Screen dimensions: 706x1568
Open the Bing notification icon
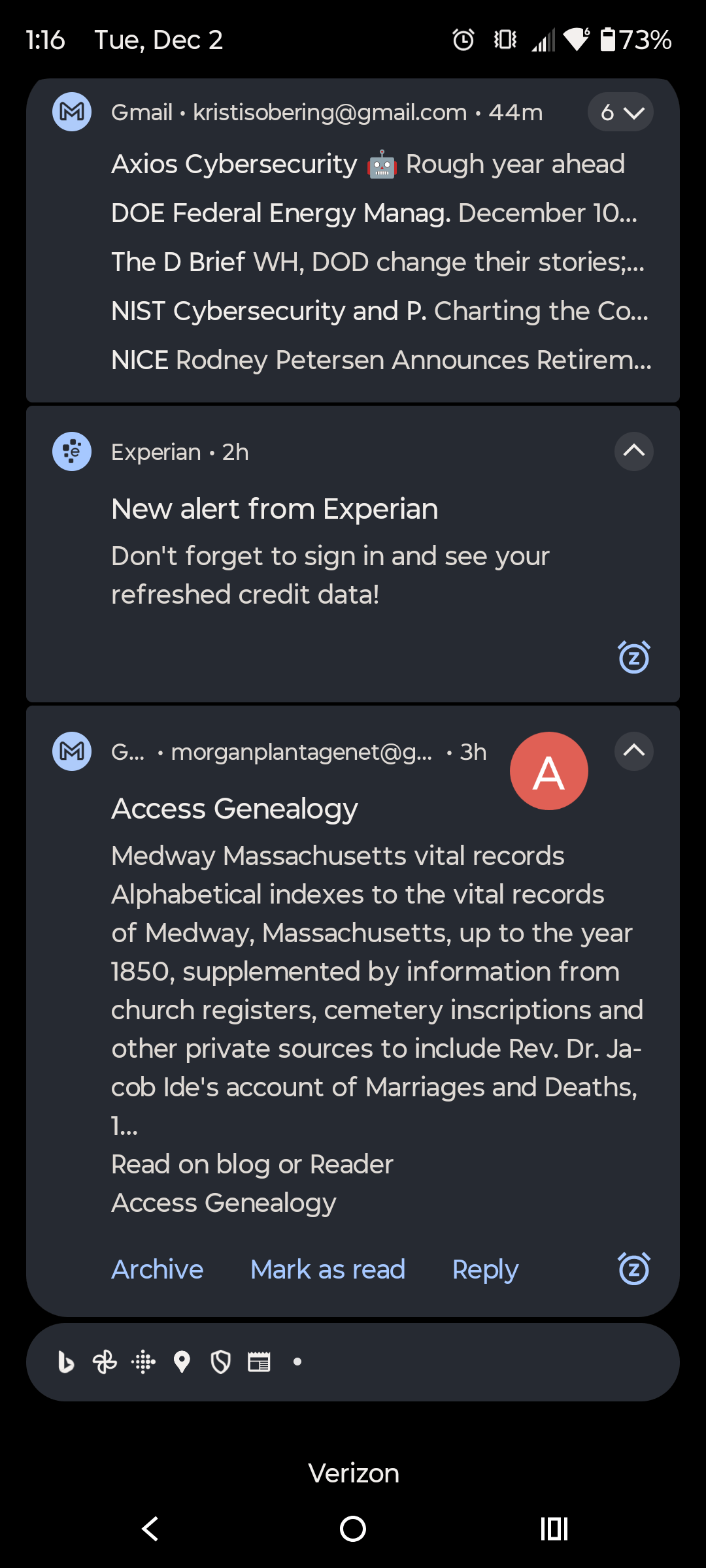click(65, 1362)
